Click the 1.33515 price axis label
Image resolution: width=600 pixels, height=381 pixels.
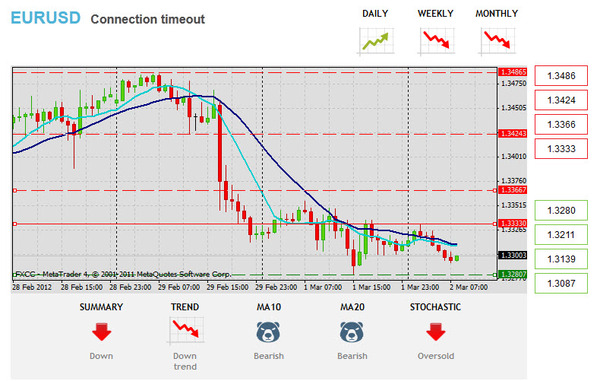coord(514,205)
